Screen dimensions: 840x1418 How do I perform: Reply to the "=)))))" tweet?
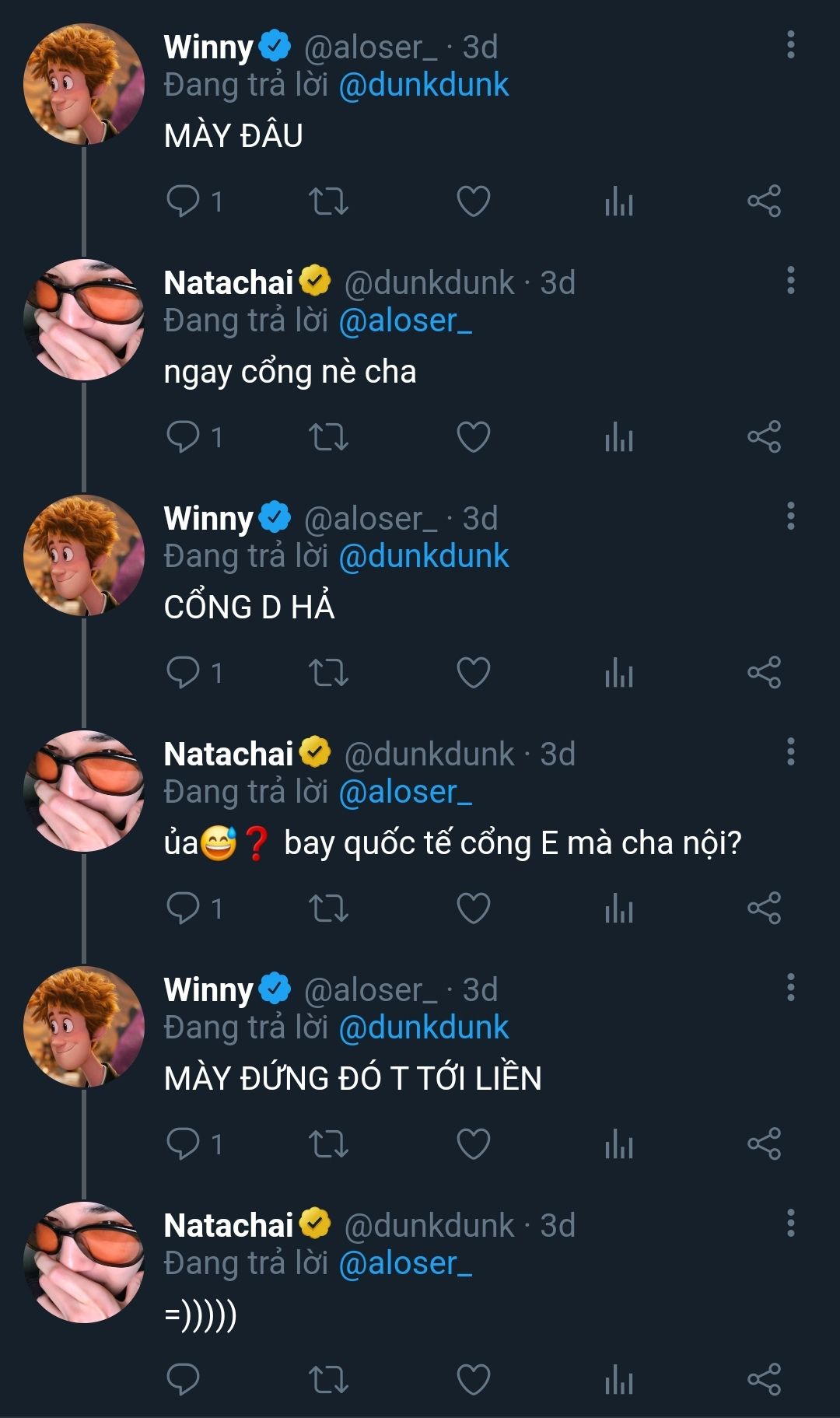pyautogui.click(x=184, y=1380)
